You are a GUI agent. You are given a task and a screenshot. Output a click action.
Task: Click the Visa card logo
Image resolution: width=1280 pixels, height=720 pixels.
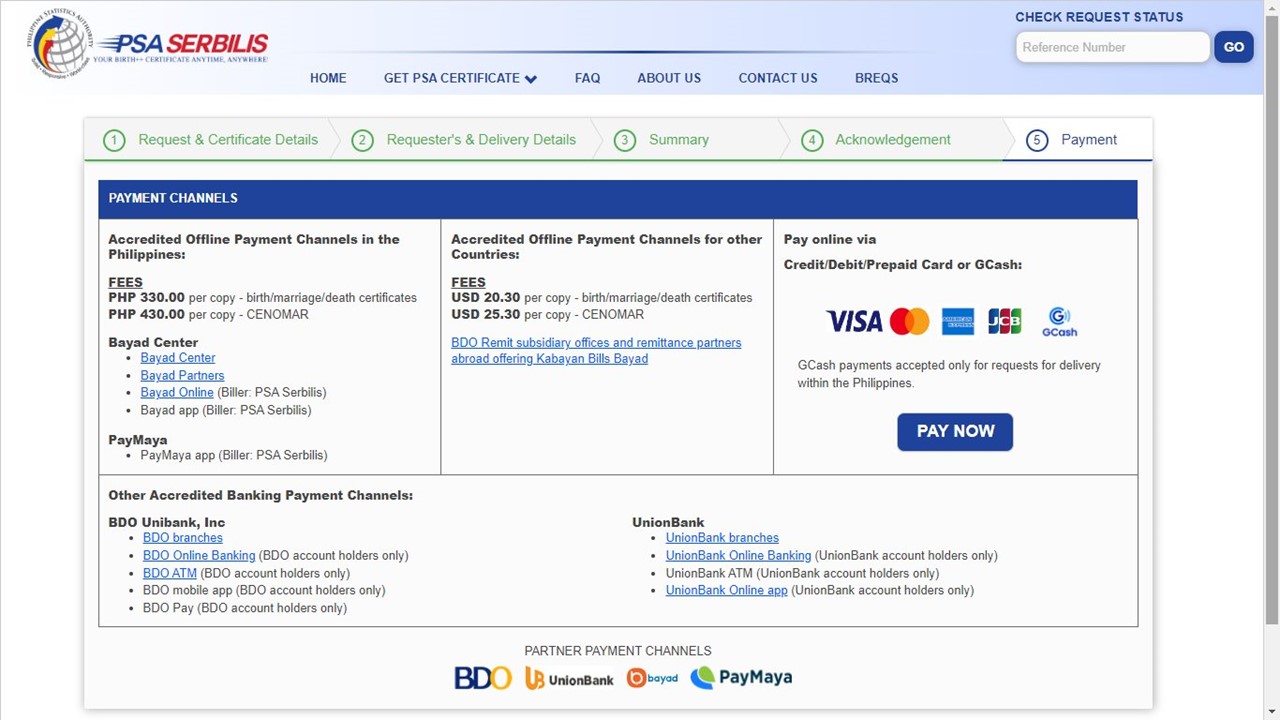(x=854, y=321)
